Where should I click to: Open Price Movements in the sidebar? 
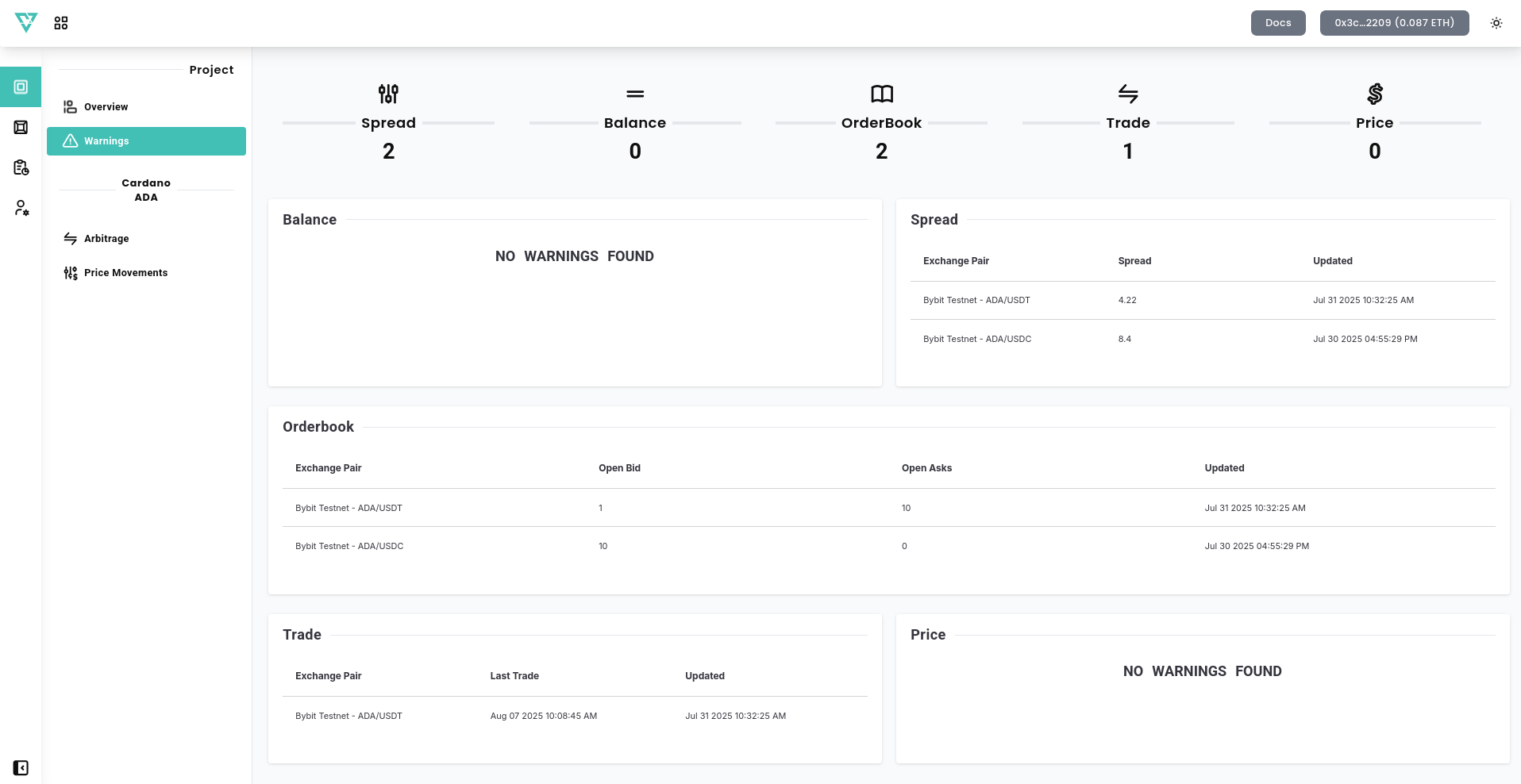(x=125, y=273)
